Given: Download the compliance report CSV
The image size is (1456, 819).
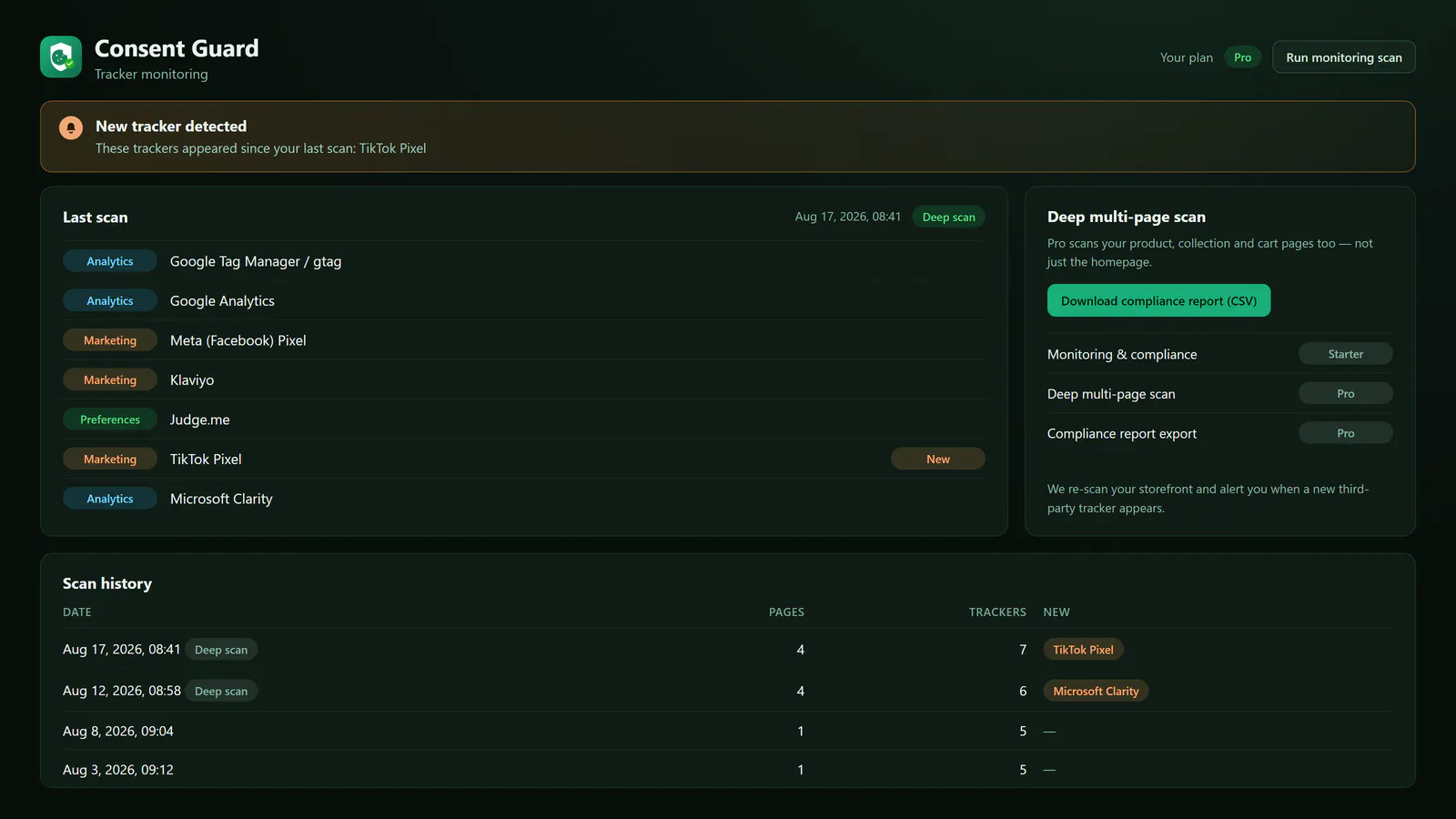Looking at the screenshot, I should click(x=1158, y=301).
